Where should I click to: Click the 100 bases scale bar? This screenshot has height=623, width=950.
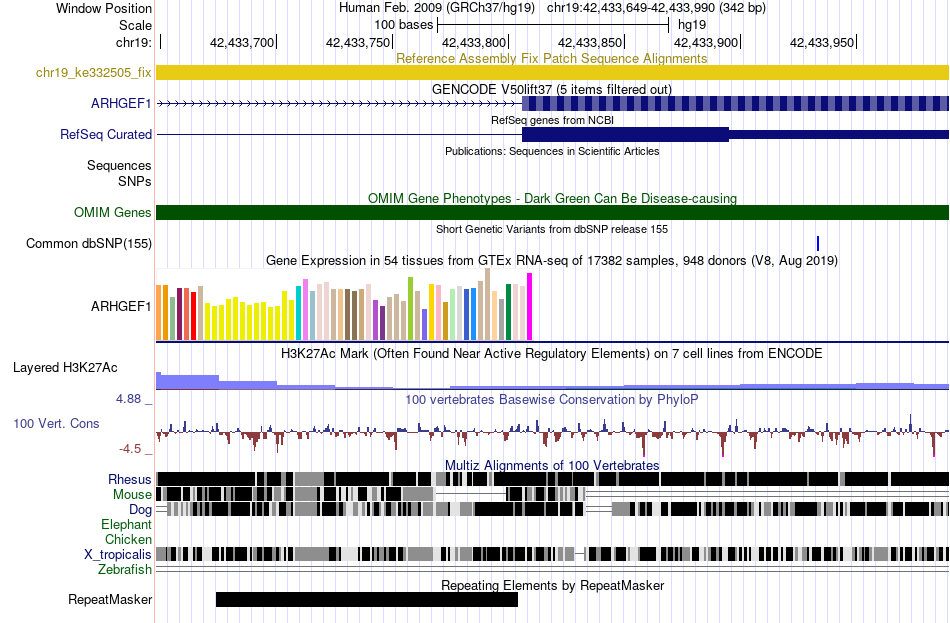(x=553, y=25)
